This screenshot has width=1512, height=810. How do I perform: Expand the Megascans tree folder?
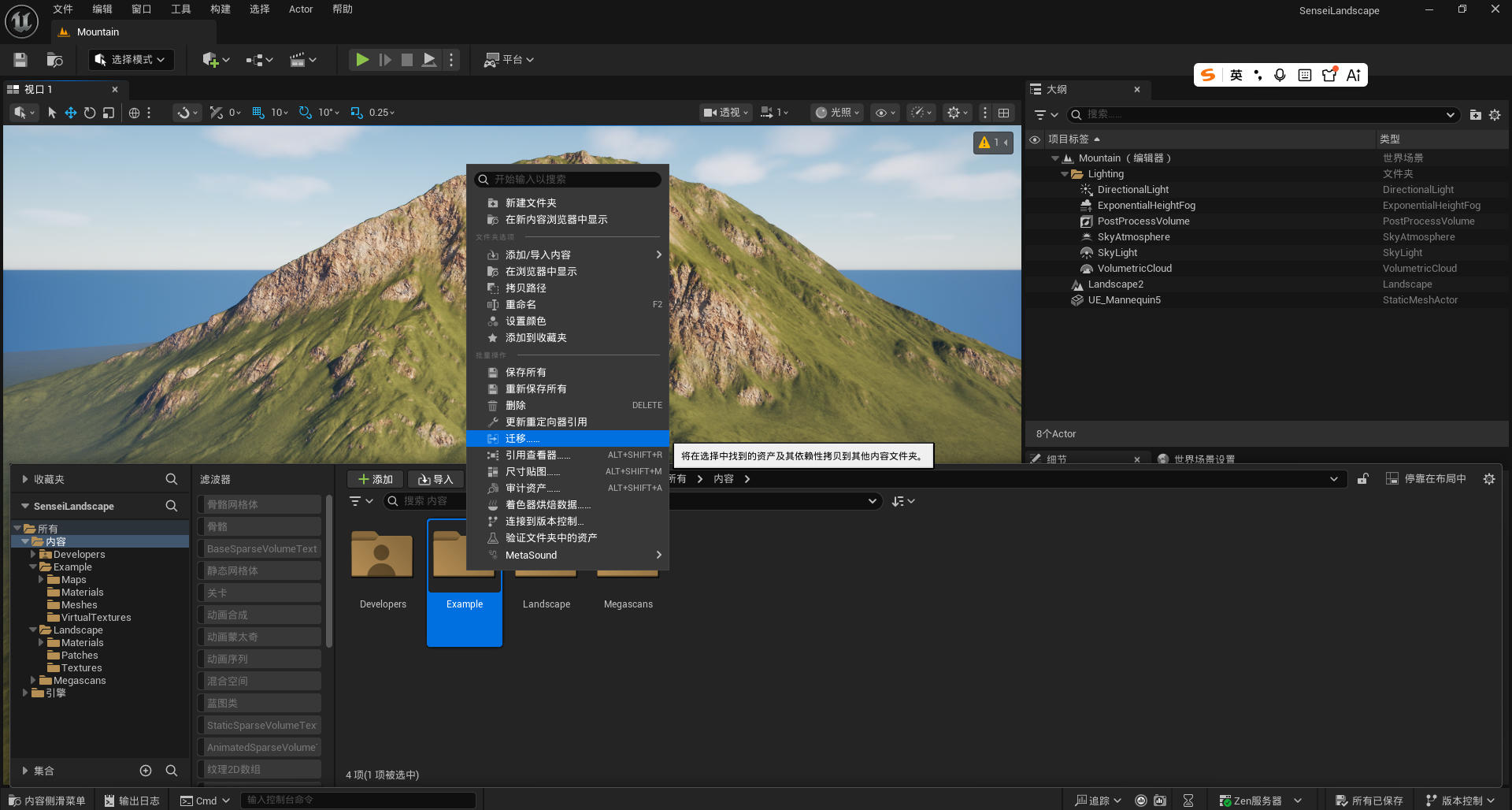pos(33,681)
